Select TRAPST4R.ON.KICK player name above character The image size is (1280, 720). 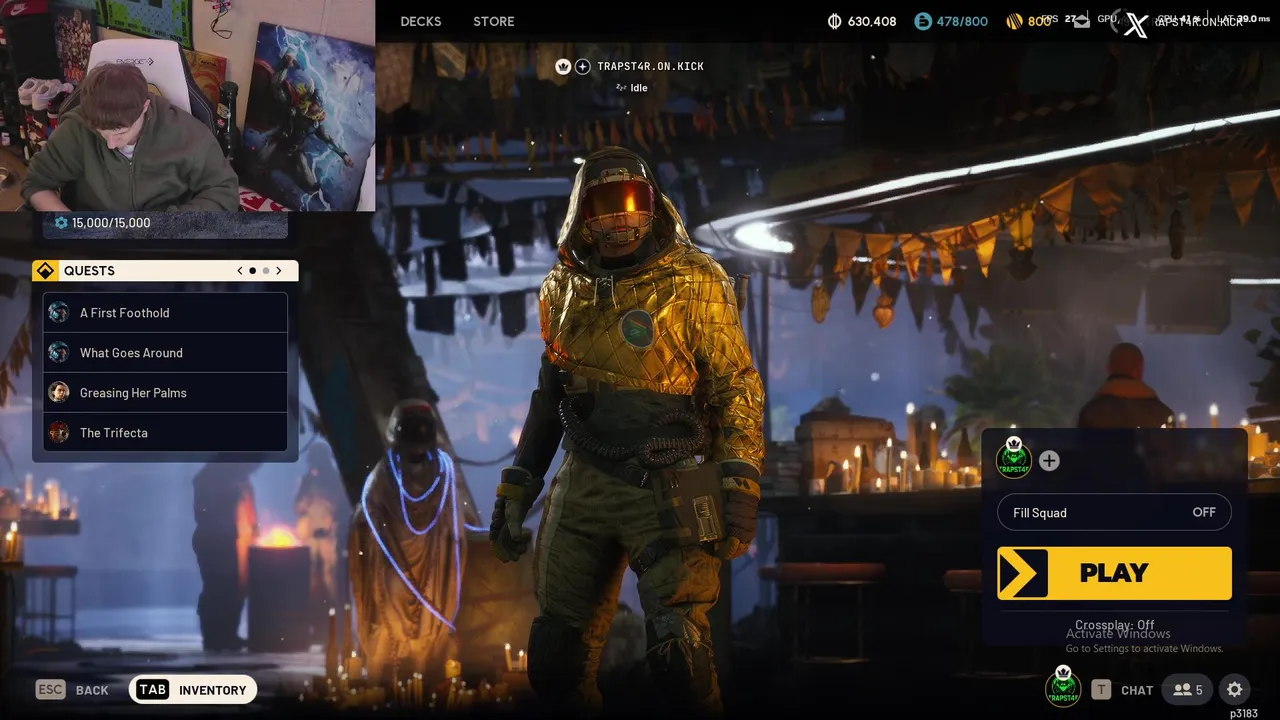pyautogui.click(x=650, y=66)
